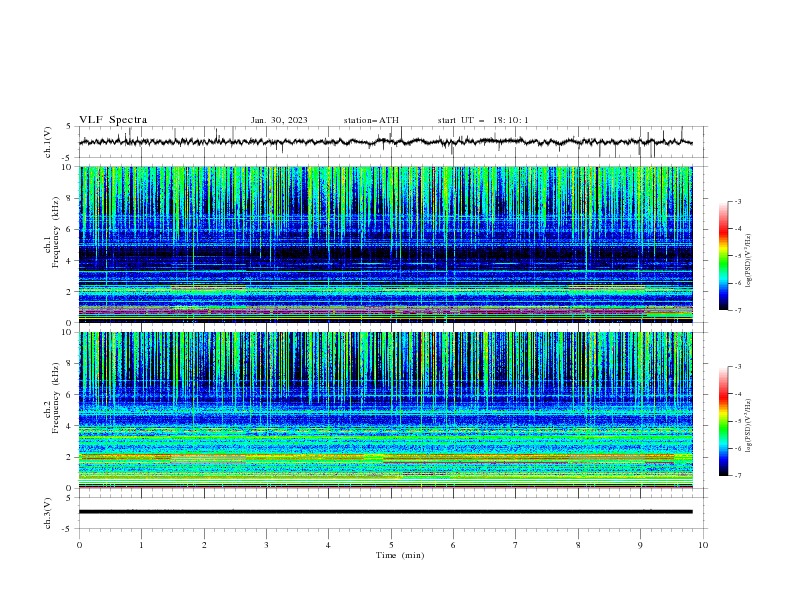The width and height of the screenshot is (792, 612).
Task: Click the 'Time (min)' axis title
Action: pos(400,555)
